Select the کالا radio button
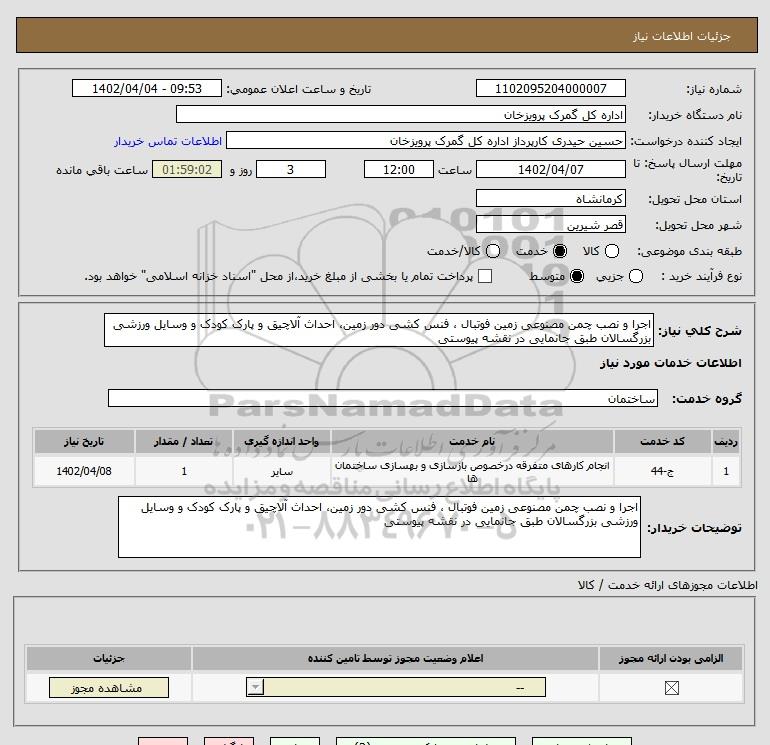770x745 pixels. (x=611, y=251)
